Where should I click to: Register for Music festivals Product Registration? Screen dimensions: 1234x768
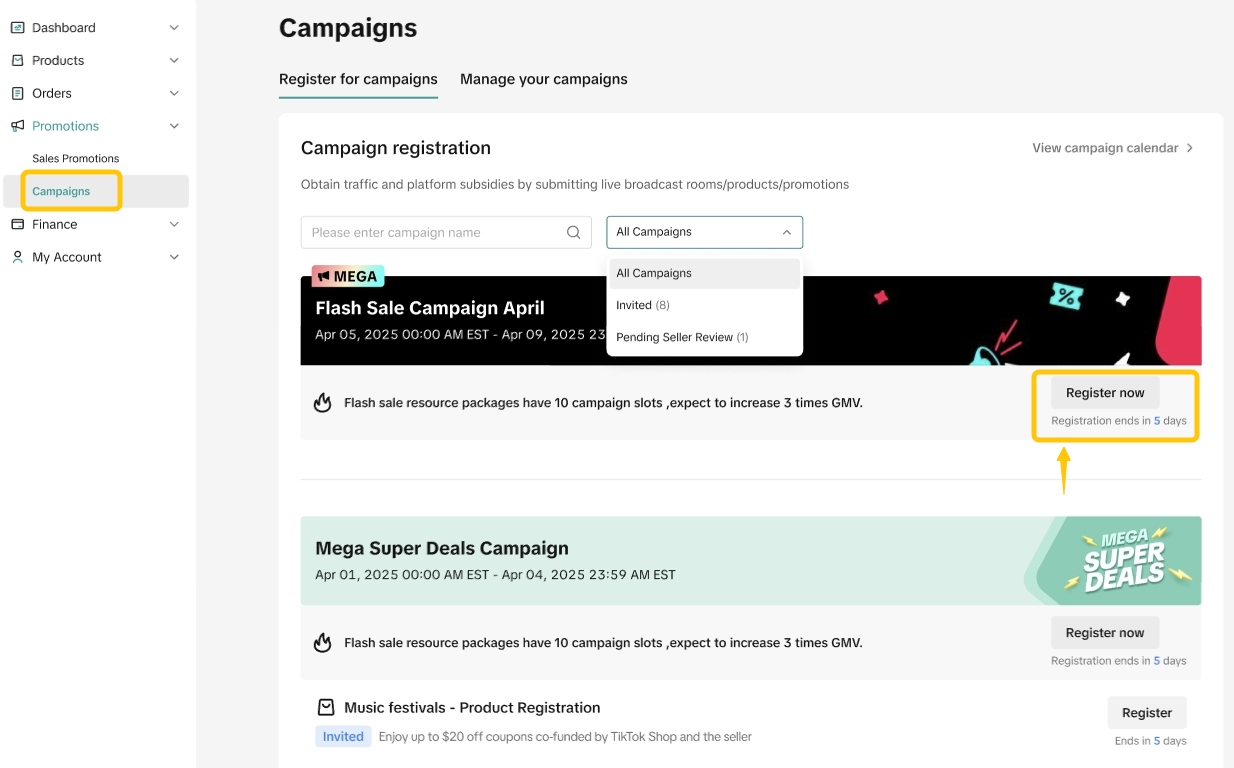click(x=1146, y=713)
